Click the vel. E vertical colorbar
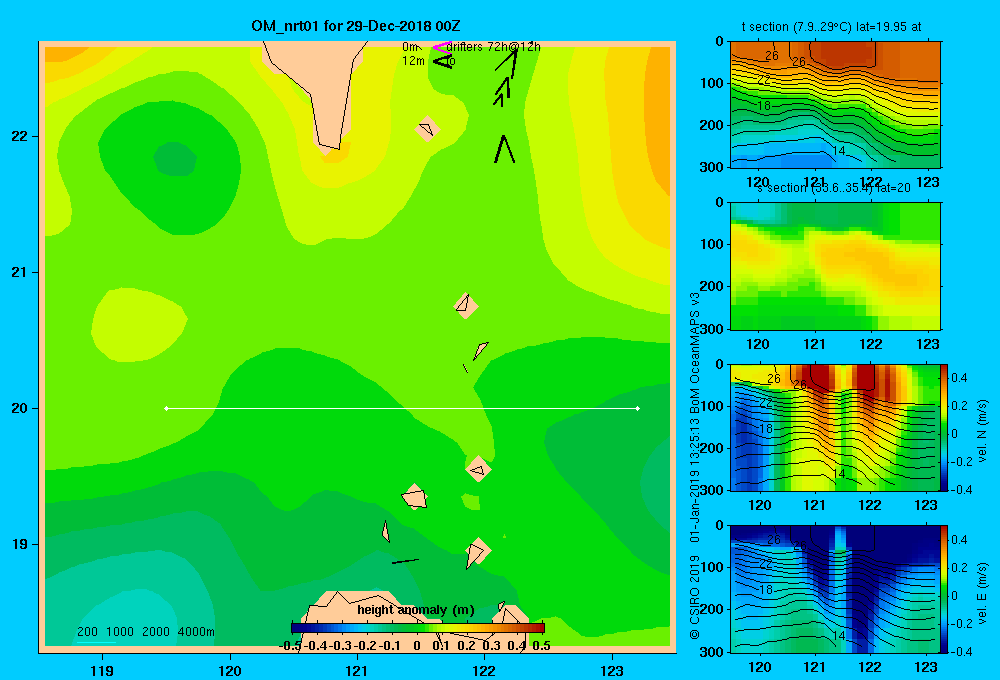 click(x=944, y=588)
